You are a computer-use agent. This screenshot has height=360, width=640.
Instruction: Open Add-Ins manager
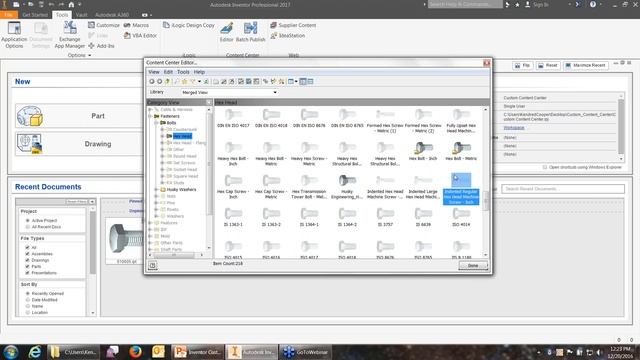pos(101,46)
